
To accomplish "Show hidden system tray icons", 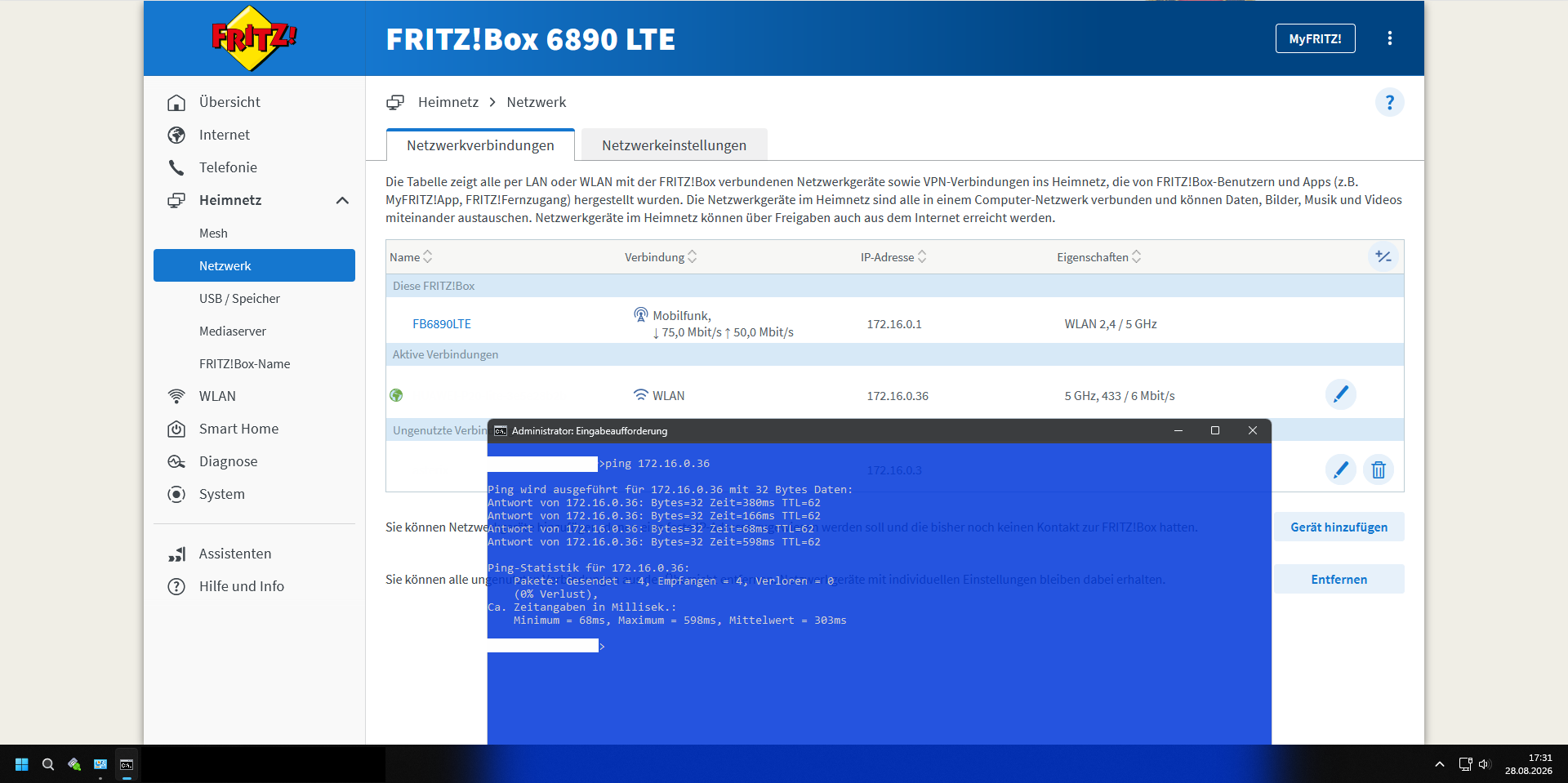I will 1440,764.
